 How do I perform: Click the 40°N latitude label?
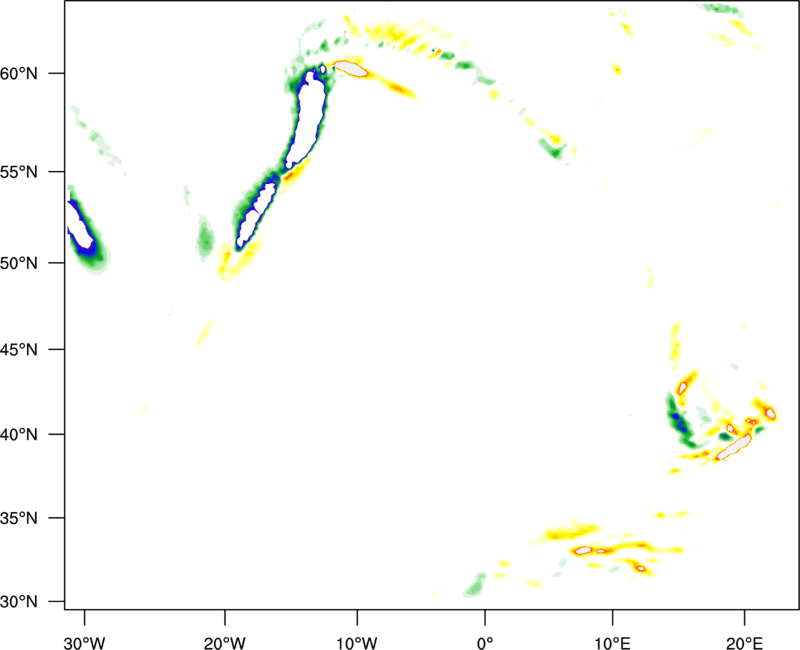tap(19, 435)
